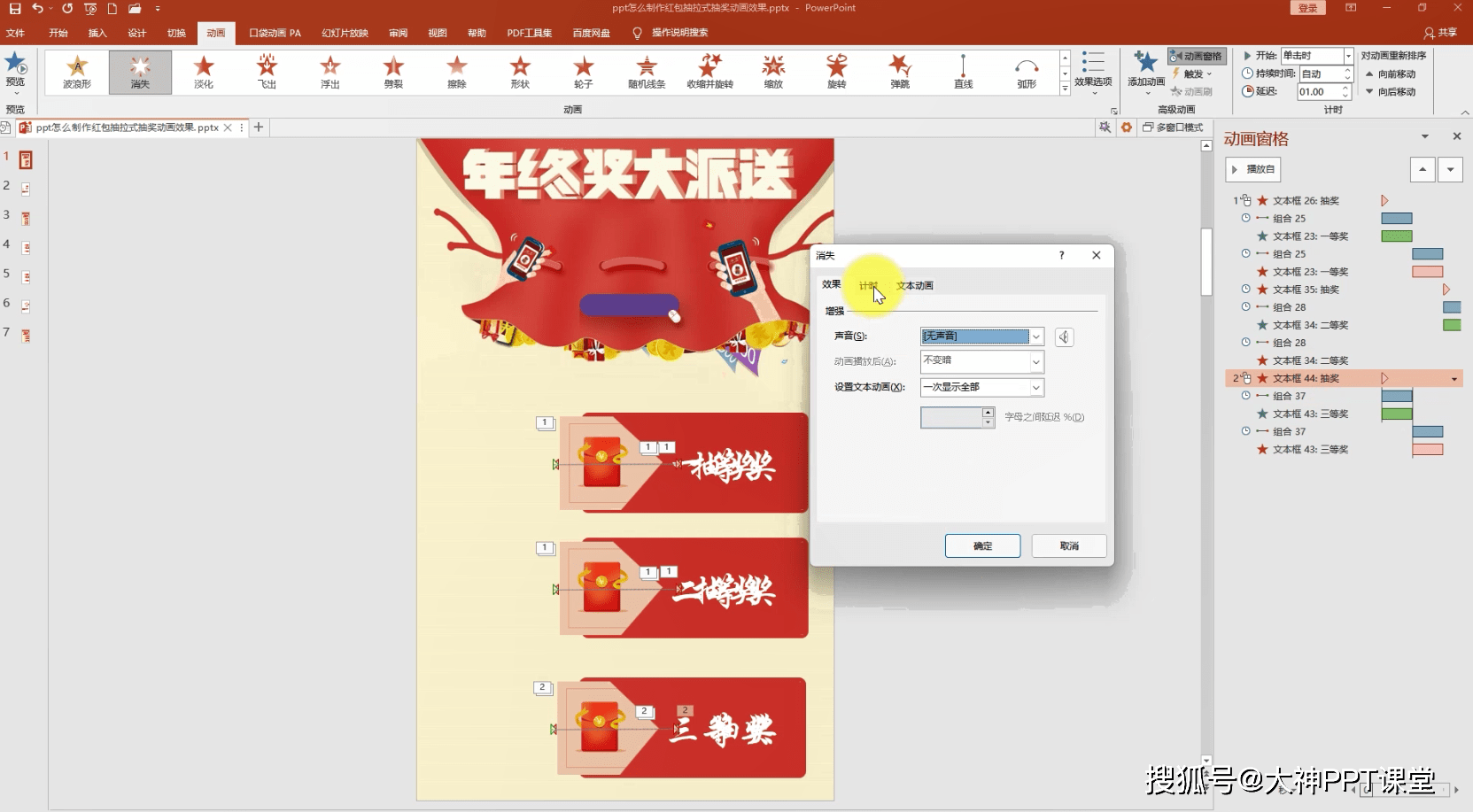Screen dimensions: 1473x812
Task: Increase the 延迟 delay with the up stepper
Action: coord(1347,87)
